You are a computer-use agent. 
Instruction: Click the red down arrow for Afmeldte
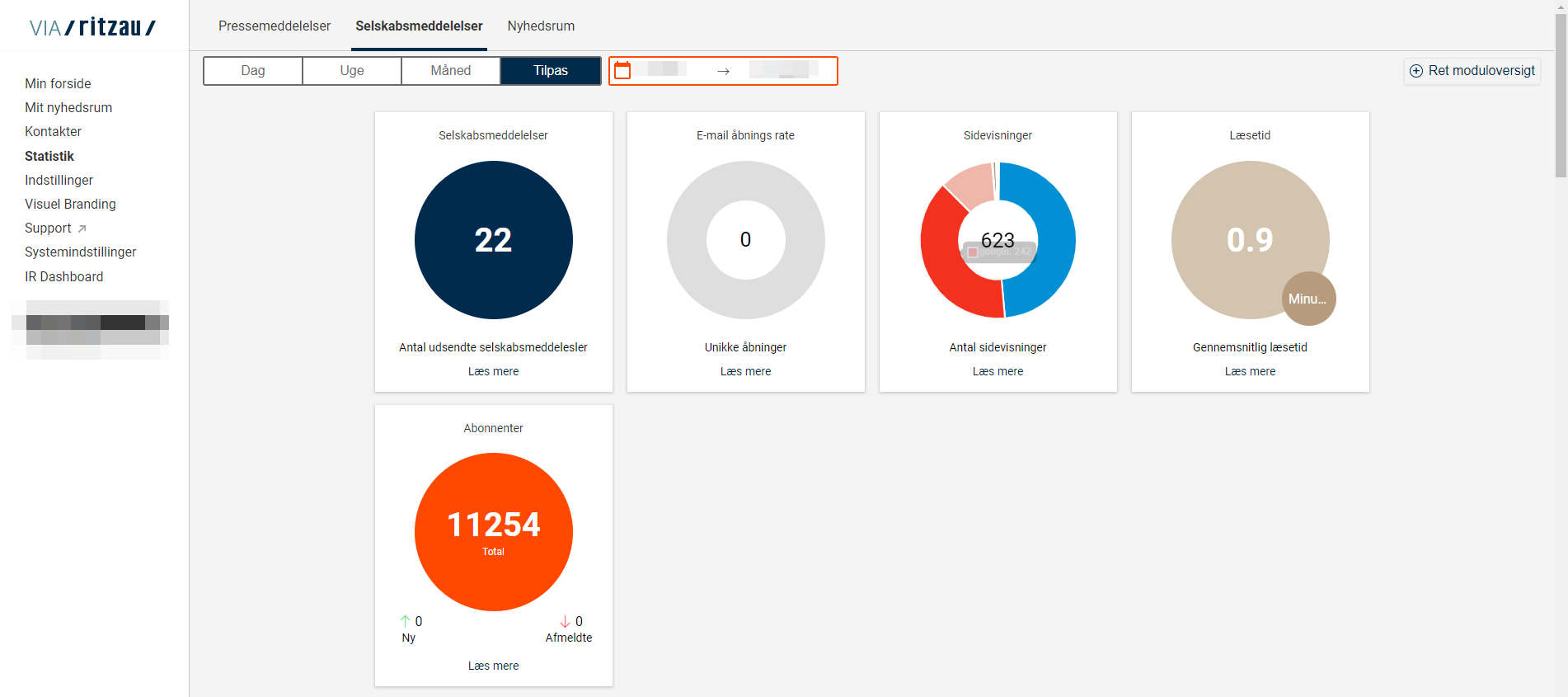[x=565, y=621]
